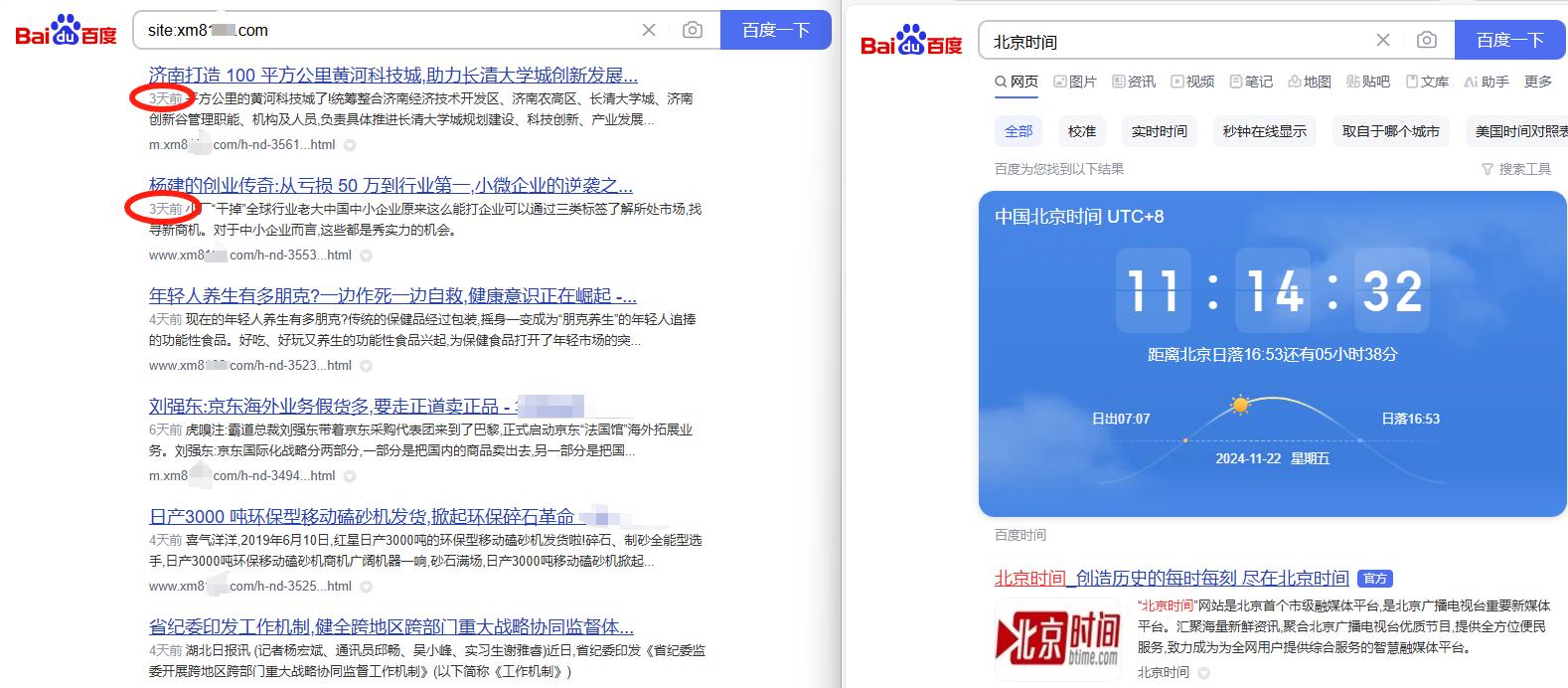Viewport: 1568px width, 688px height.
Task: Click 日落16:53 label
Action: 1410,419
